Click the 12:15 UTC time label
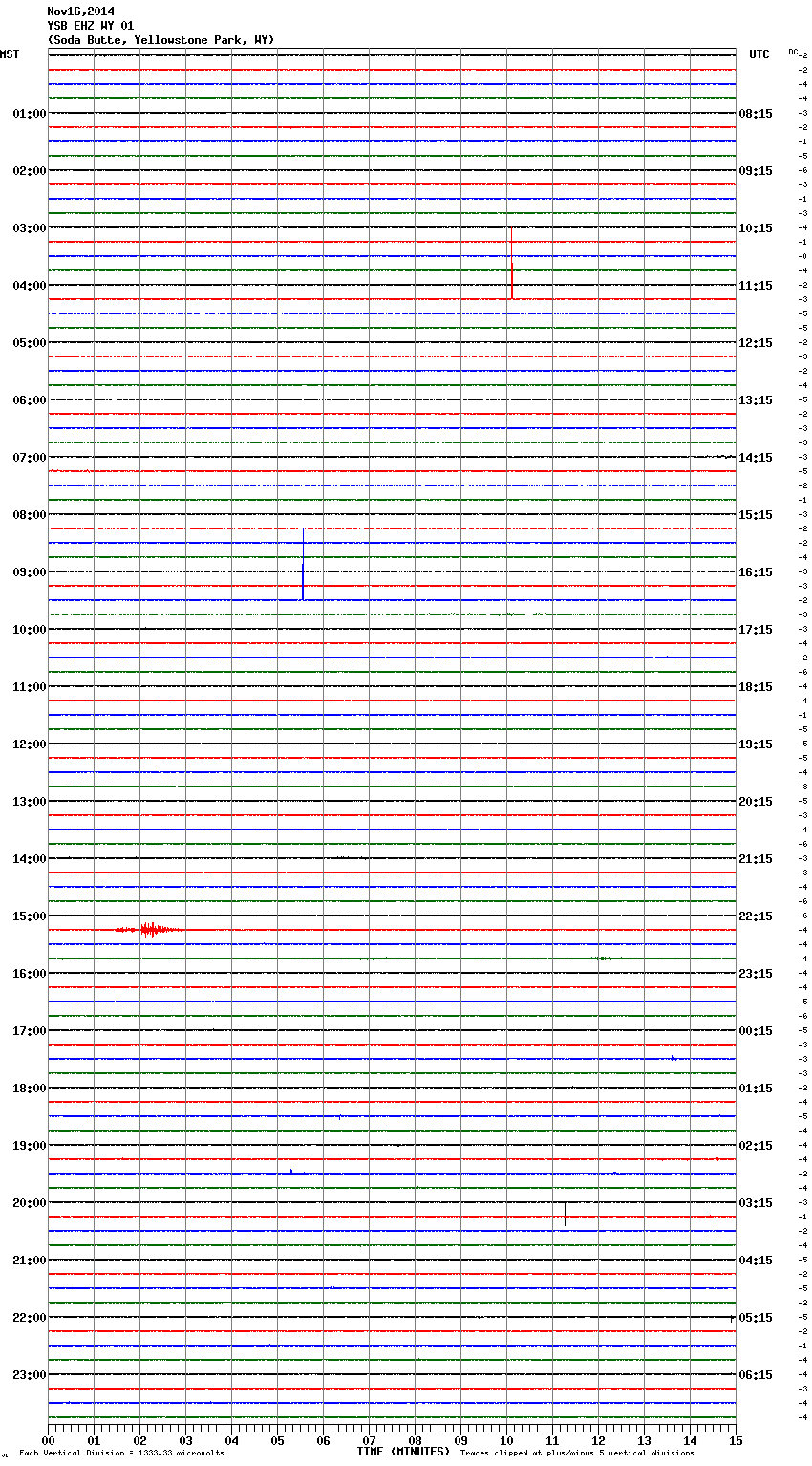 coord(756,343)
